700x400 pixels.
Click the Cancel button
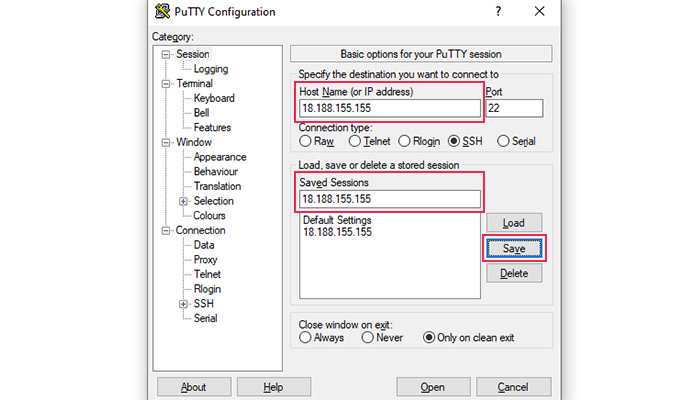[x=513, y=387]
